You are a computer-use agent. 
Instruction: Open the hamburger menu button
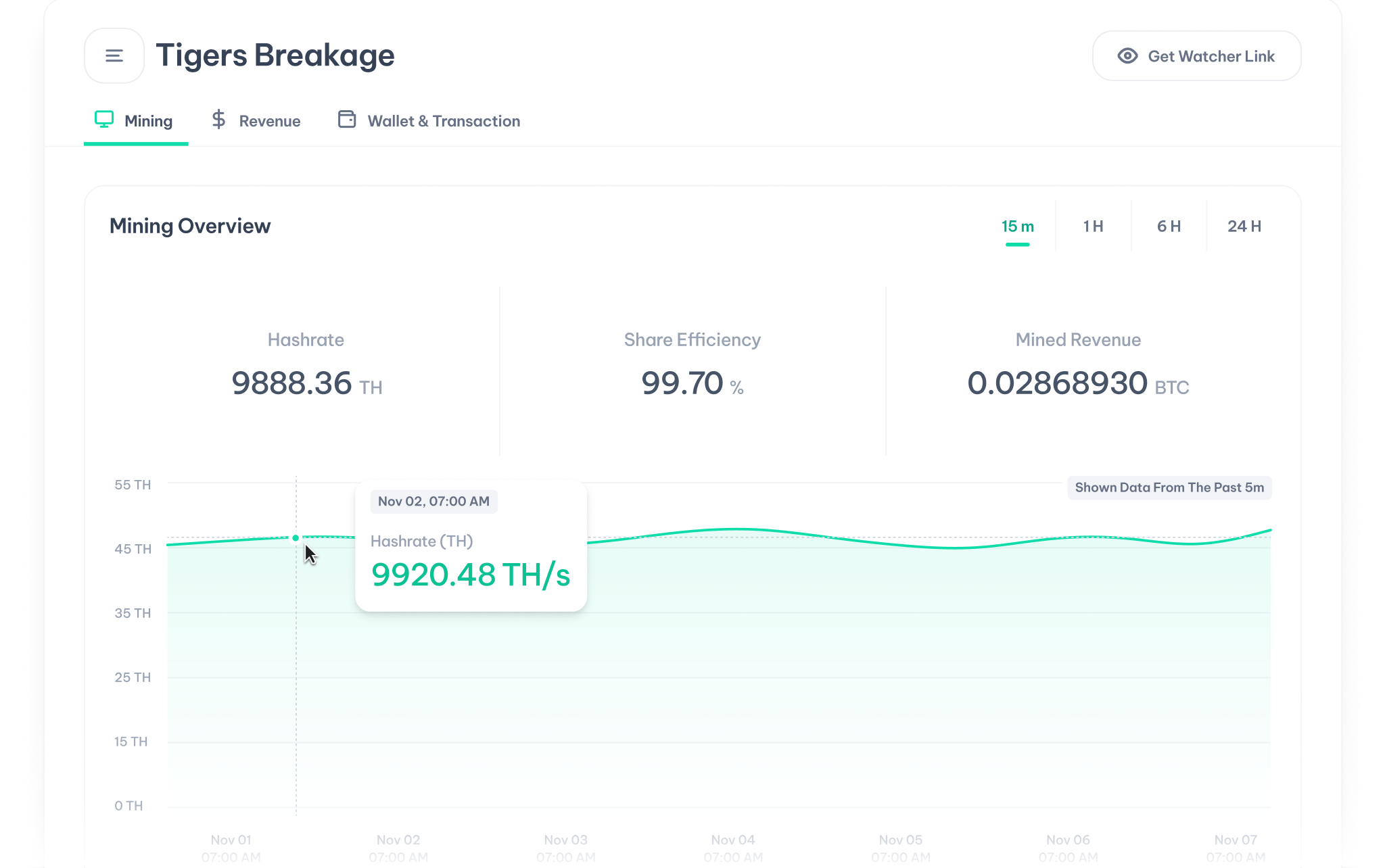point(114,55)
